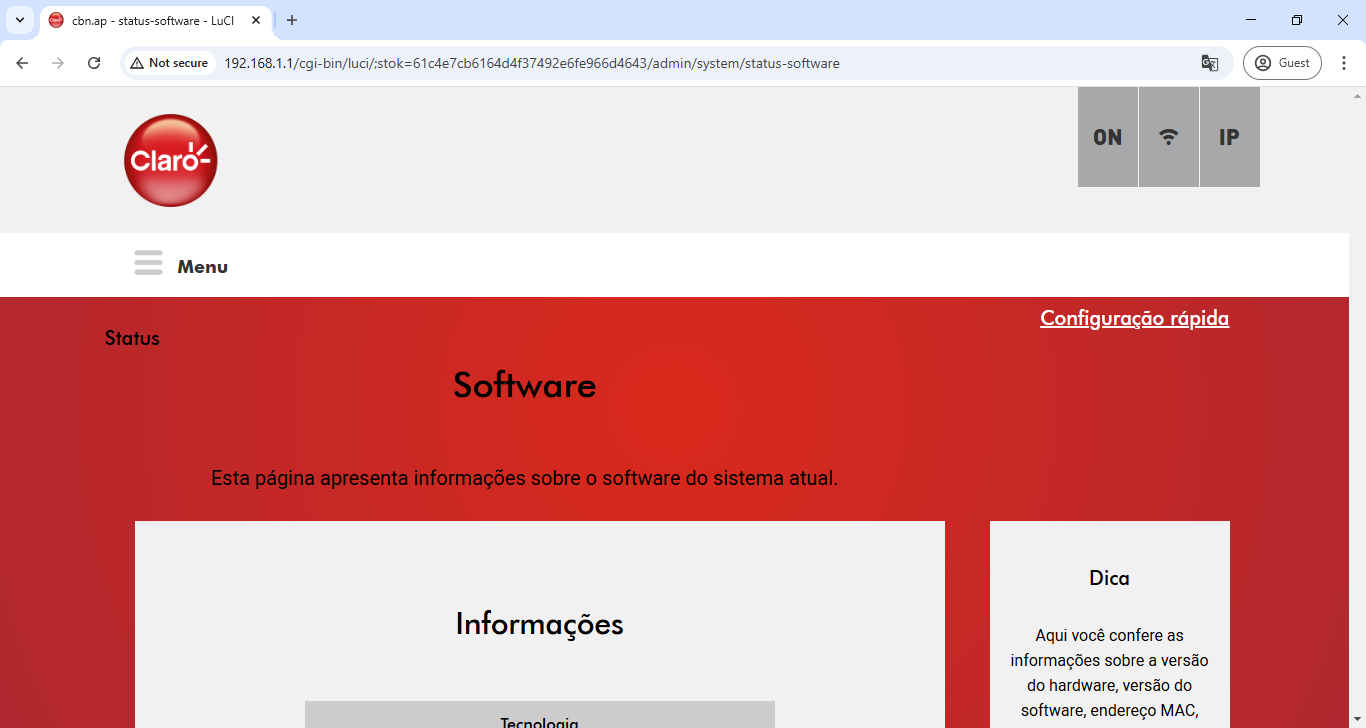Expand the tab search dropdown arrow
The height and width of the screenshot is (728, 1366).
[19, 20]
